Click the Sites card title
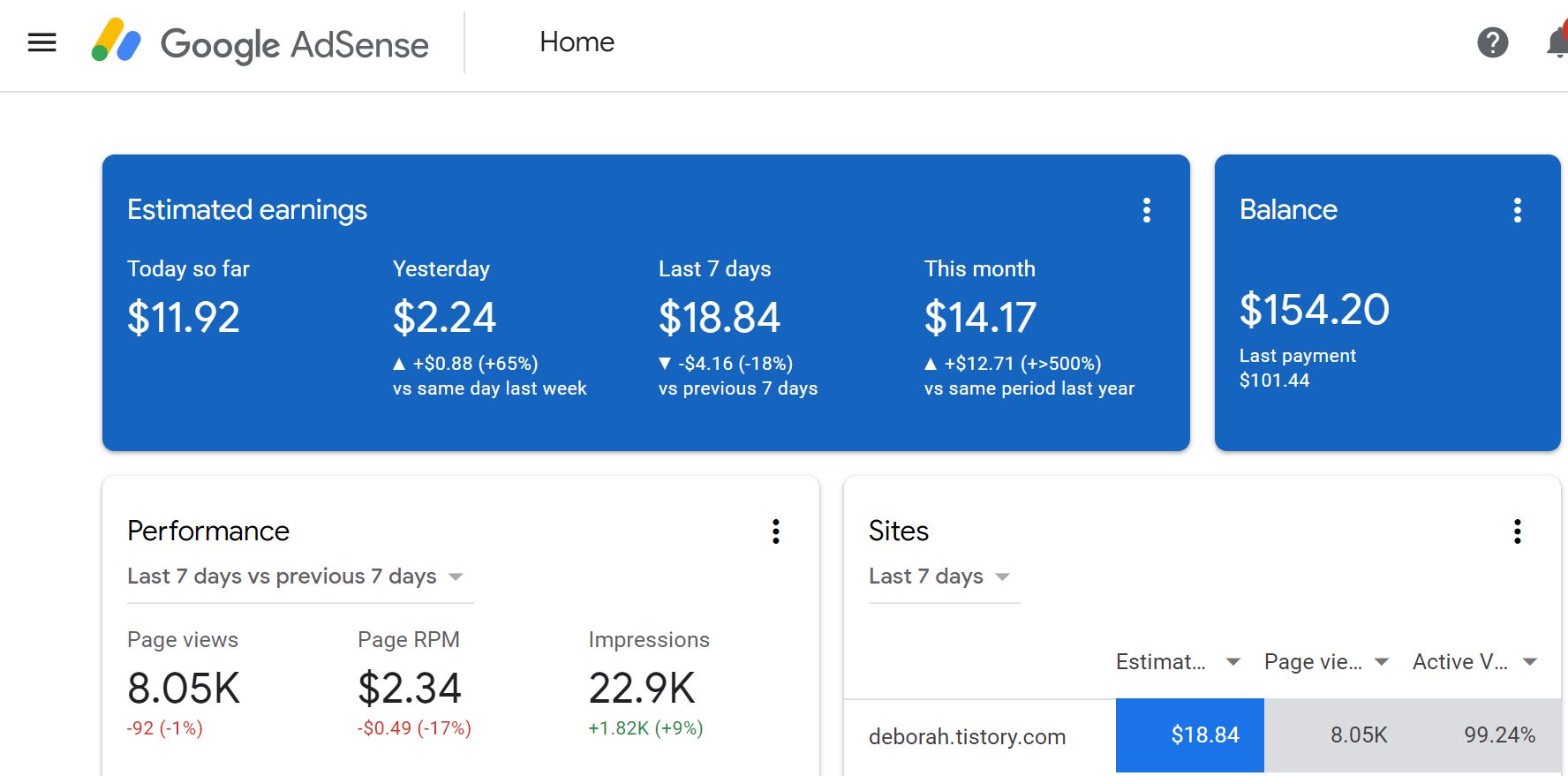Viewport: 1568px width, 776px height. point(899,531)
